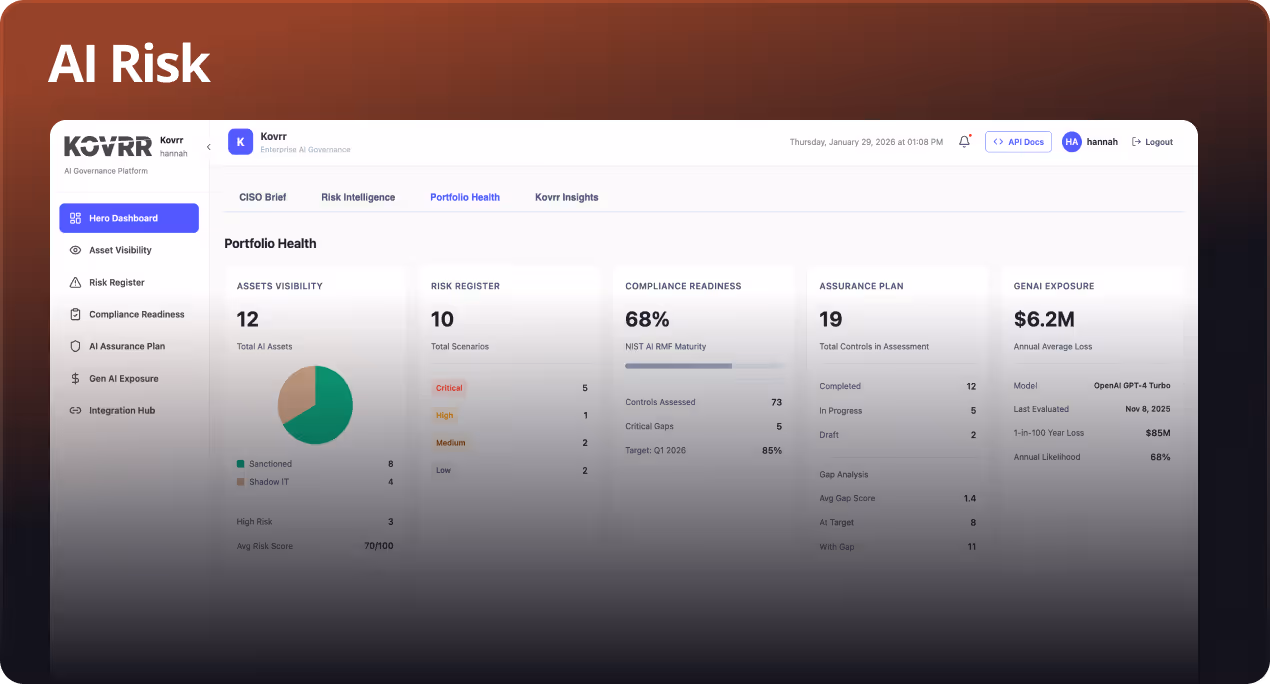Open the Asset Visibility eye icon
This screenshot has width=1270, height=686.
[x=74, y=250]
